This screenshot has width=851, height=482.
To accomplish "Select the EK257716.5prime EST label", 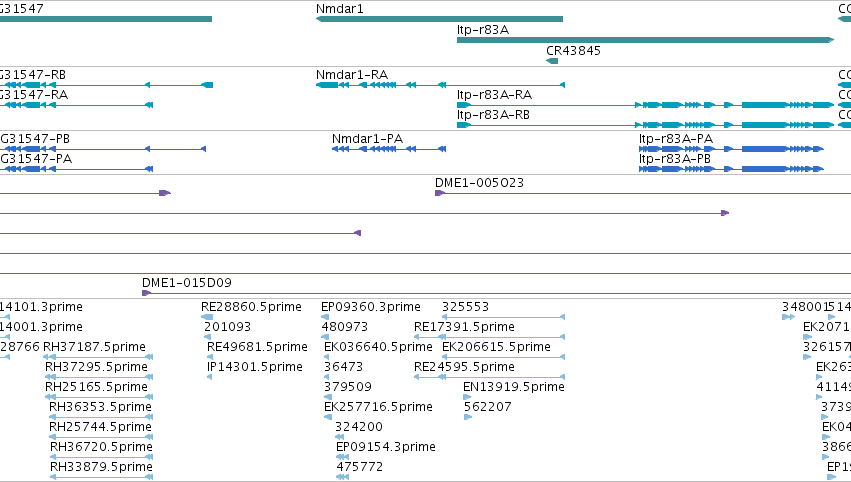I will pos(378,408).
